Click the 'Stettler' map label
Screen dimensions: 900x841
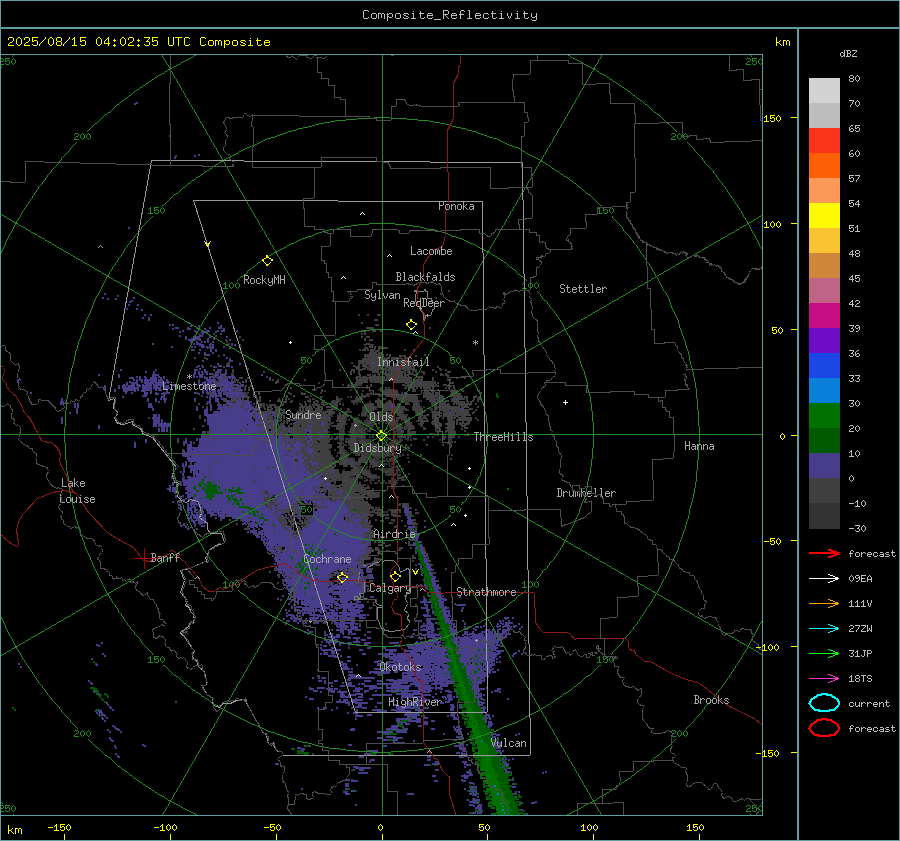[583, 289]
